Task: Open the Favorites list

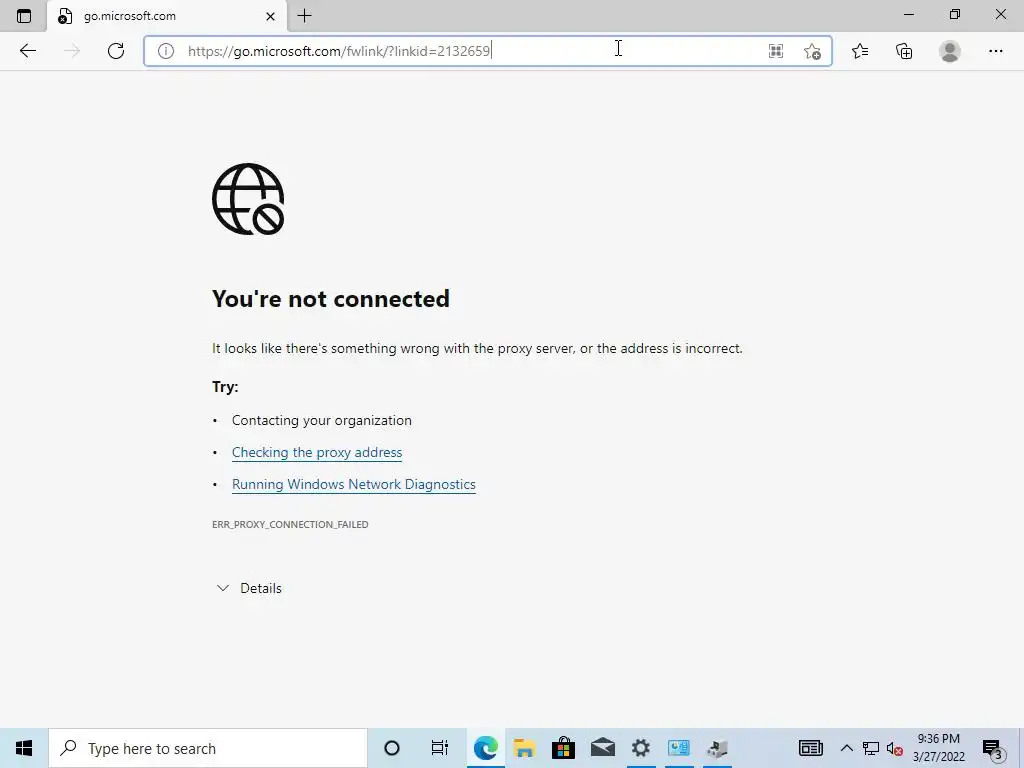Action: [860, 51]
